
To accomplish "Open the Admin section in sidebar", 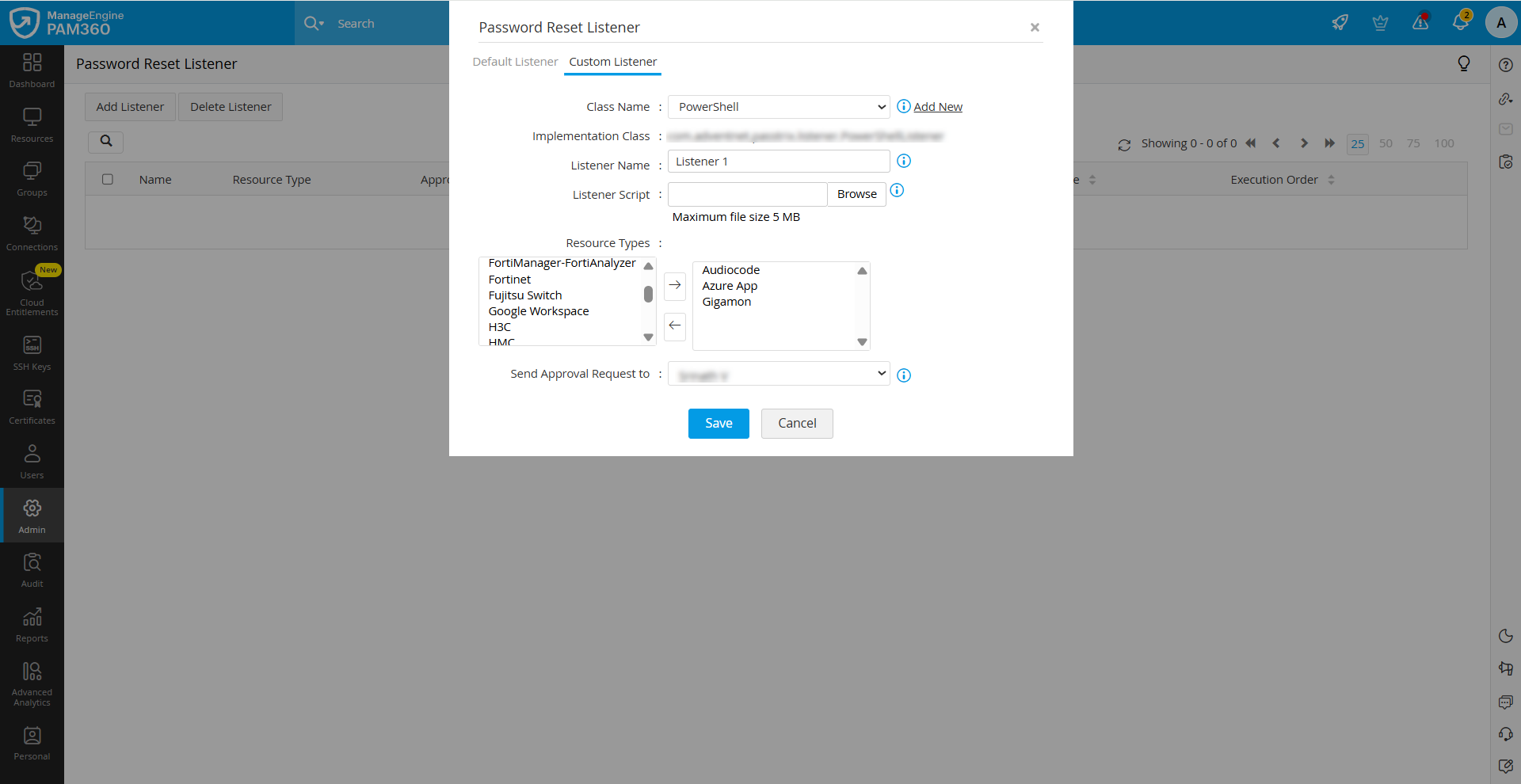I will tap(32, 516).
